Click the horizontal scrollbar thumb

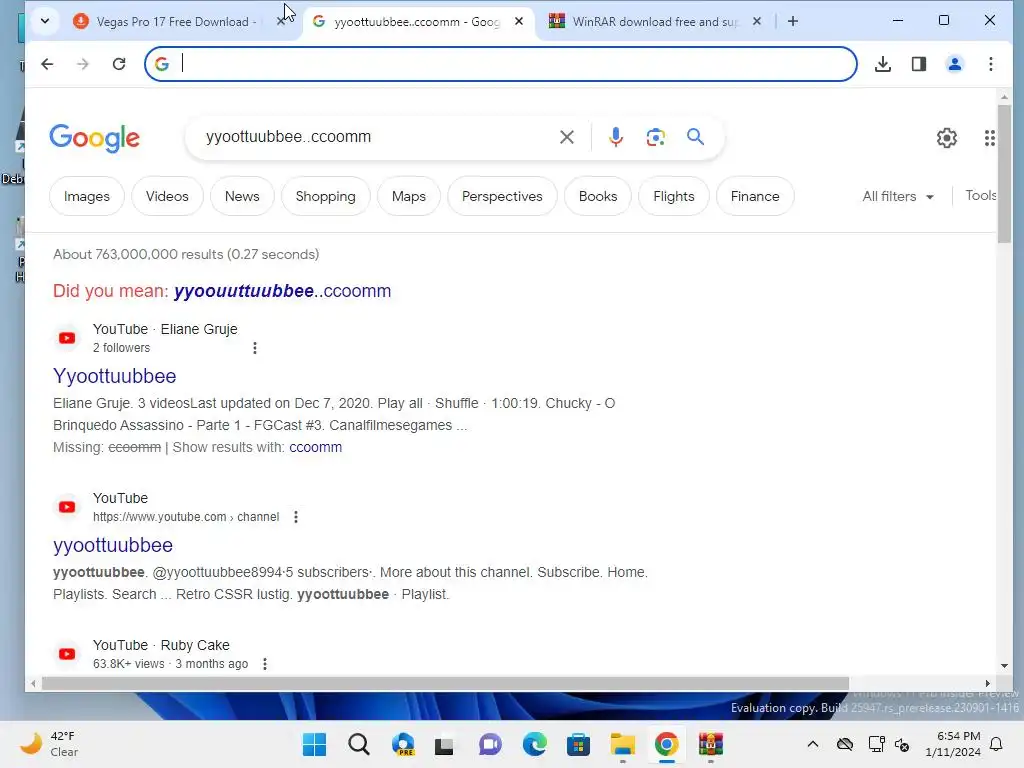coord(445,684)
